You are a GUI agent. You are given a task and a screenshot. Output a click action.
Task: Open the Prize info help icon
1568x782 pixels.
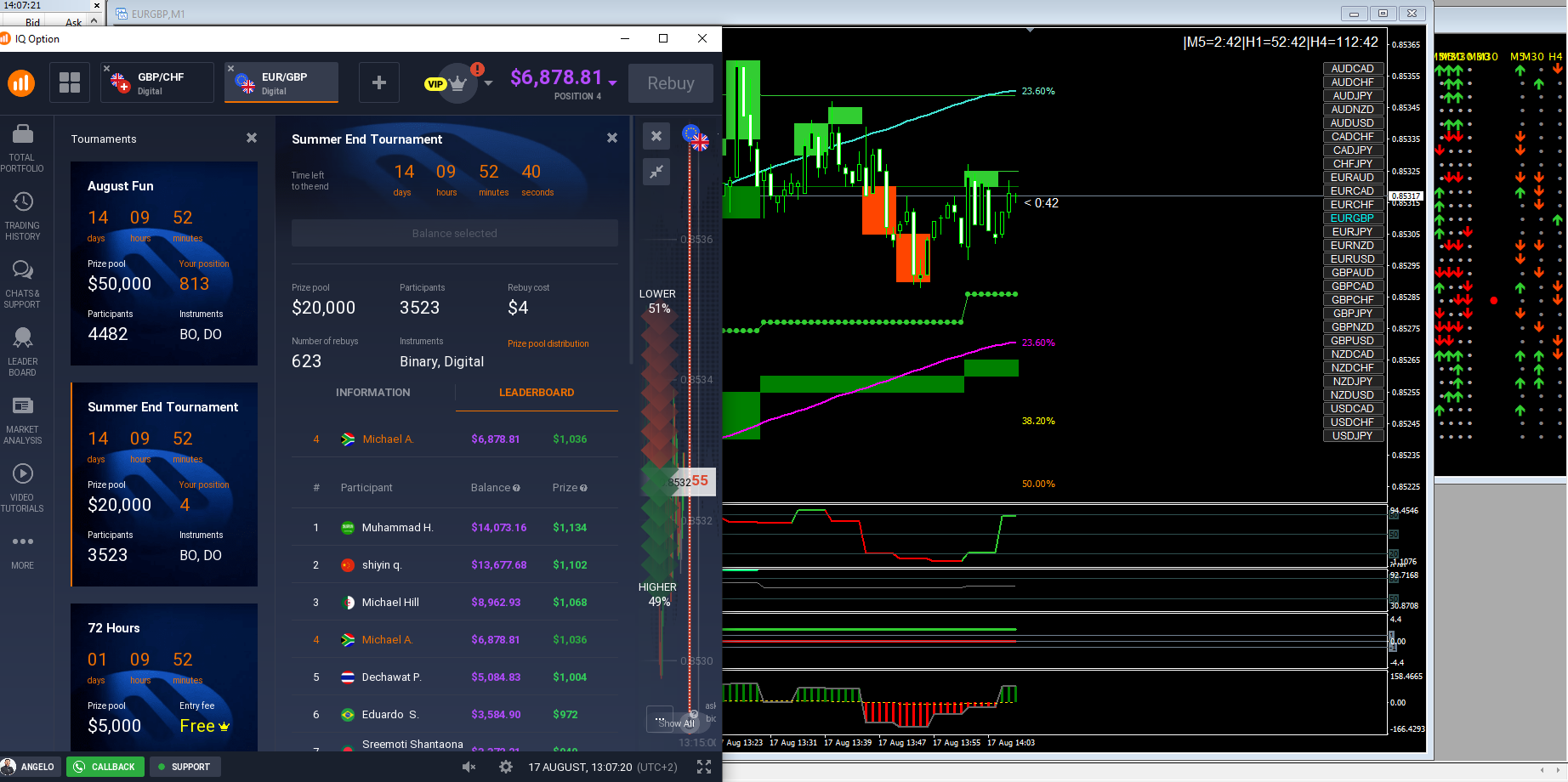(x=583, y=488)
